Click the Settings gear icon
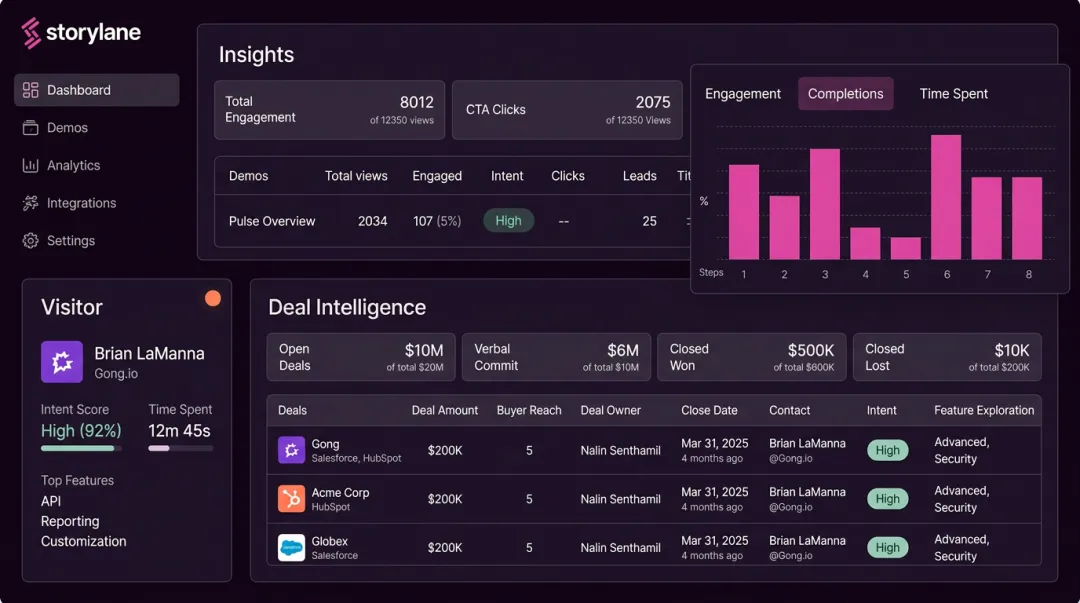1080x603 pixels. [x=30, y=241]
